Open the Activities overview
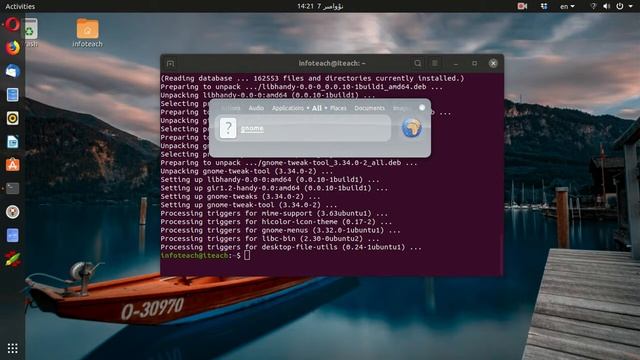Image resolution: width=640 pixels, height=360 pixels. (20, 6)
